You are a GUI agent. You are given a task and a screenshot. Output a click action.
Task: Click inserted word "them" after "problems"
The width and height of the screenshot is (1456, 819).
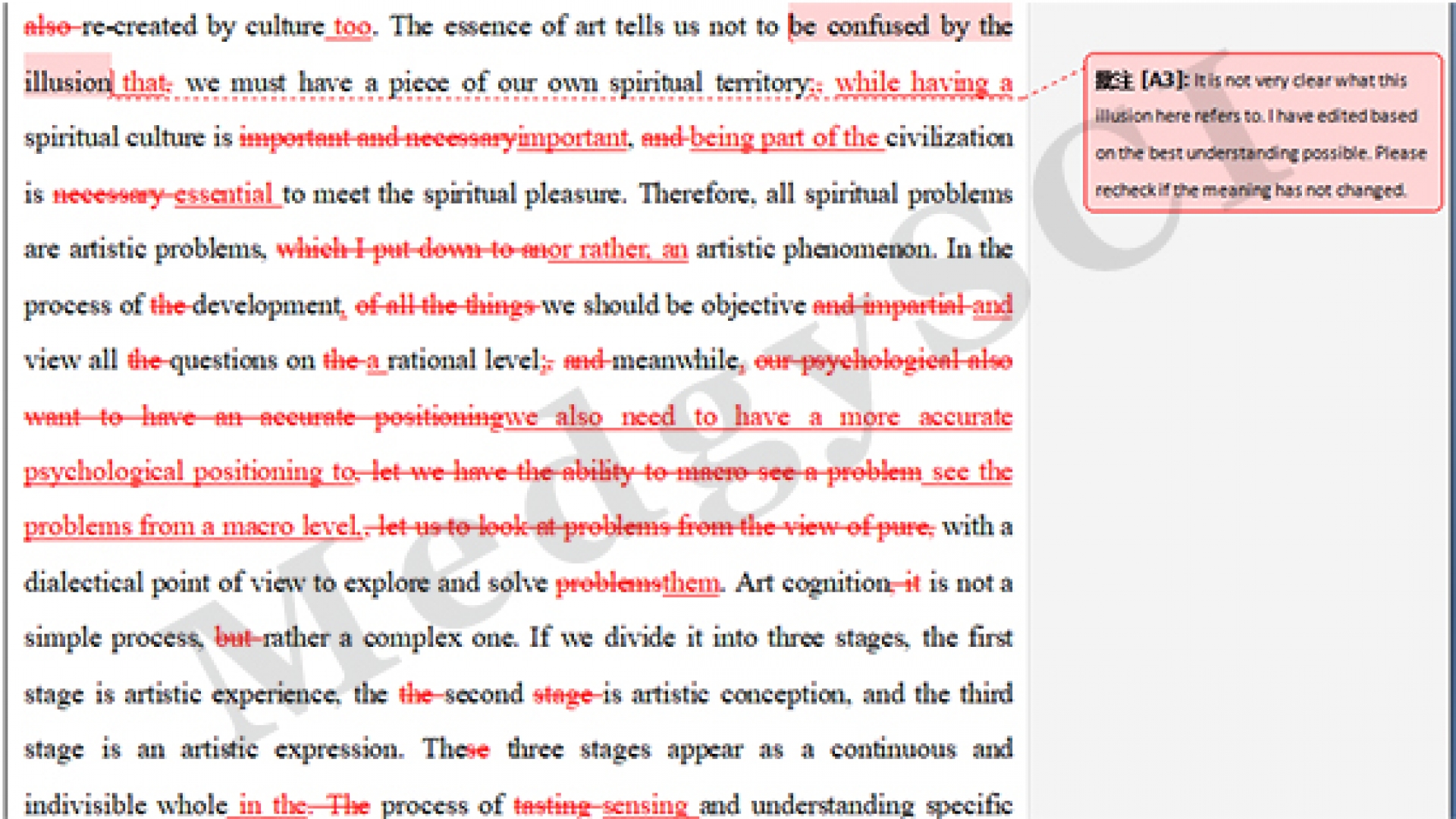pyautogui.click(x=690, y=583)
